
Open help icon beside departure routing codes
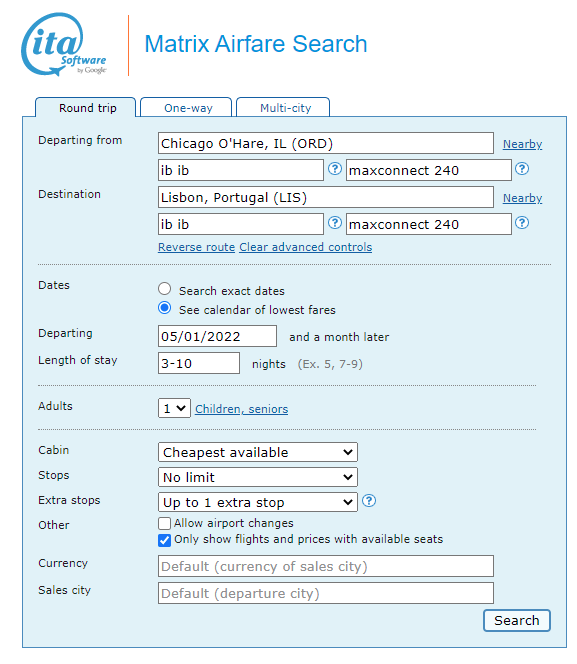[x=335, y=169]
